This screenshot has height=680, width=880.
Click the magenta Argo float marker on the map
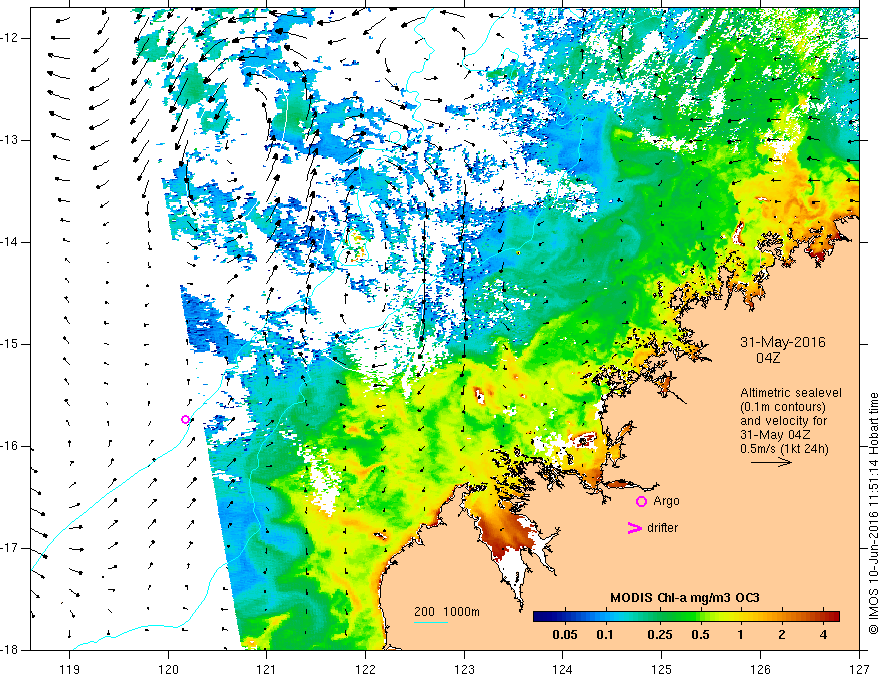click(x=186, y=420)
